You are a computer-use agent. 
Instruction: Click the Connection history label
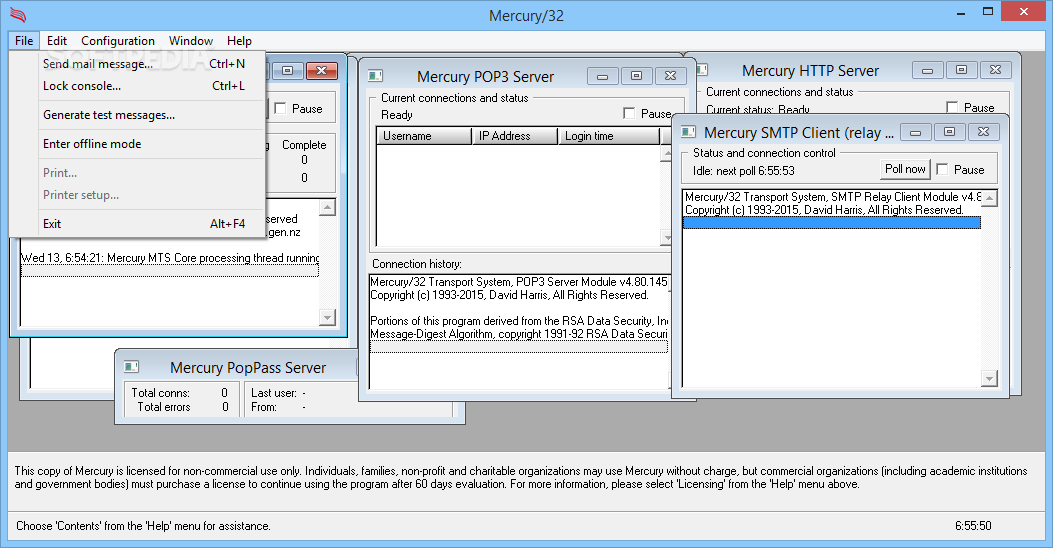coord(417,264)
